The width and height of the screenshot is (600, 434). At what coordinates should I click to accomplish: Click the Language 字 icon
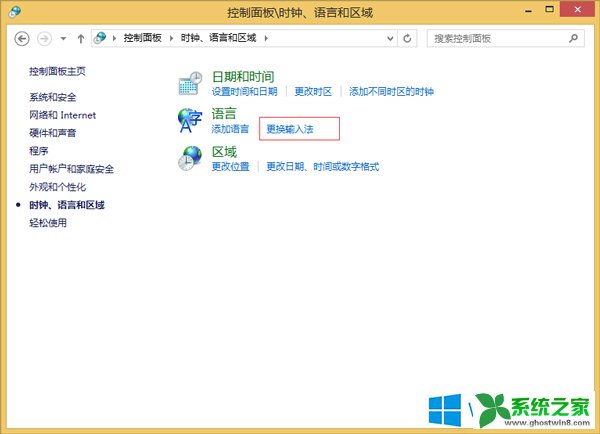[x=190, y=121]
